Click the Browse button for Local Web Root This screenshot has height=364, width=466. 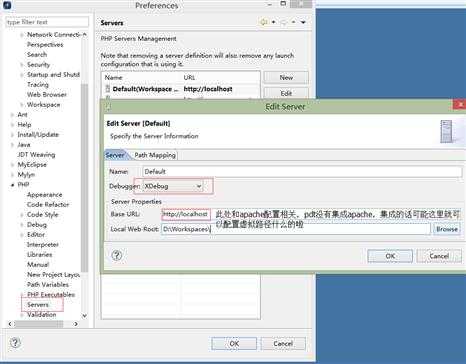[447, 229]
